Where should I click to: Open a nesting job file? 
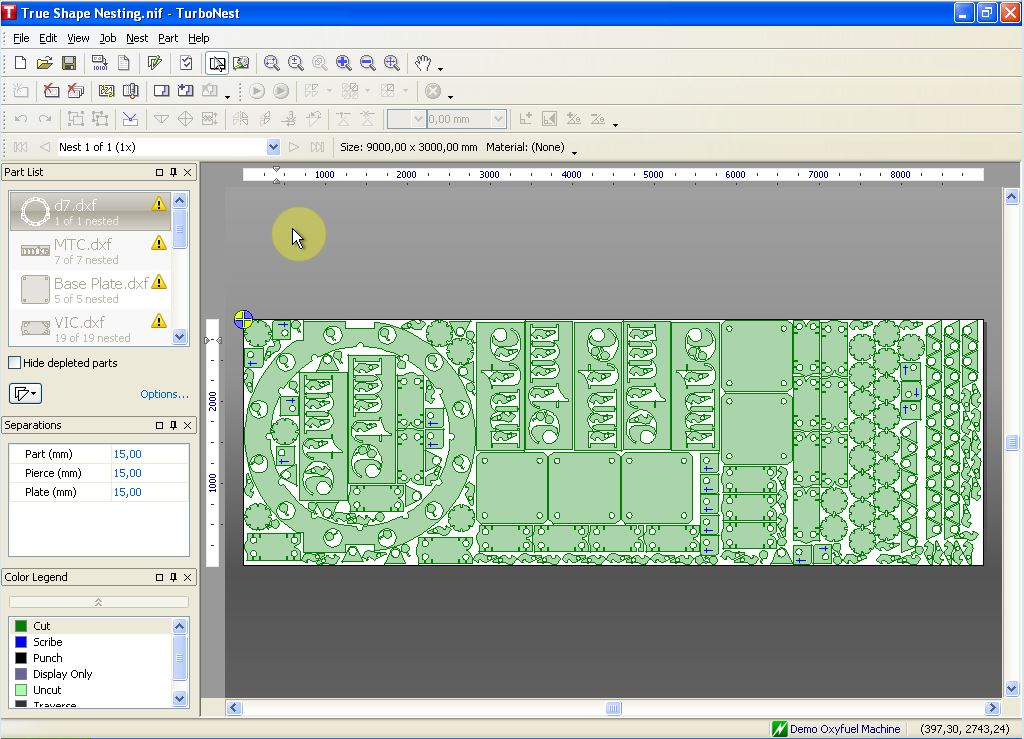pyautogui.click(x=44, y=63)
